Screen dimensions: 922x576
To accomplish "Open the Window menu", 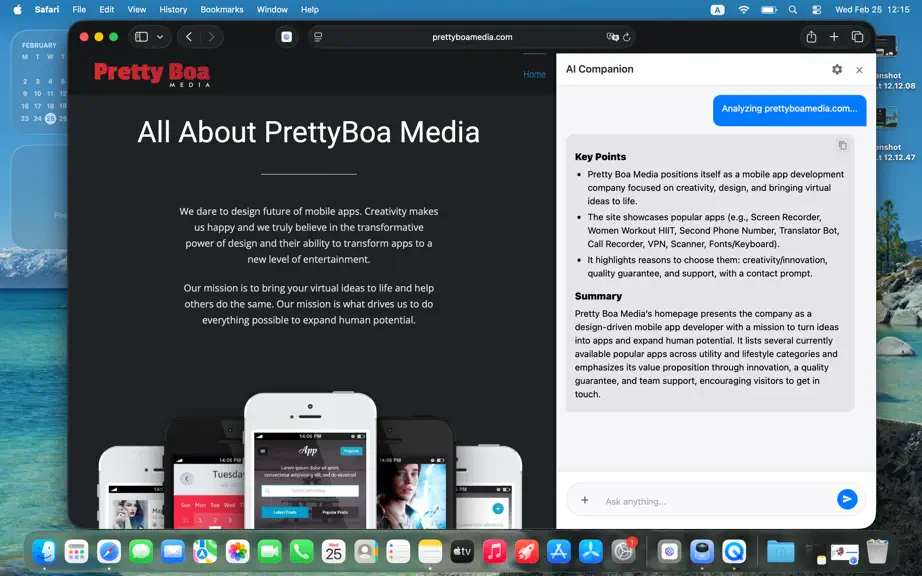I will 272,9.
